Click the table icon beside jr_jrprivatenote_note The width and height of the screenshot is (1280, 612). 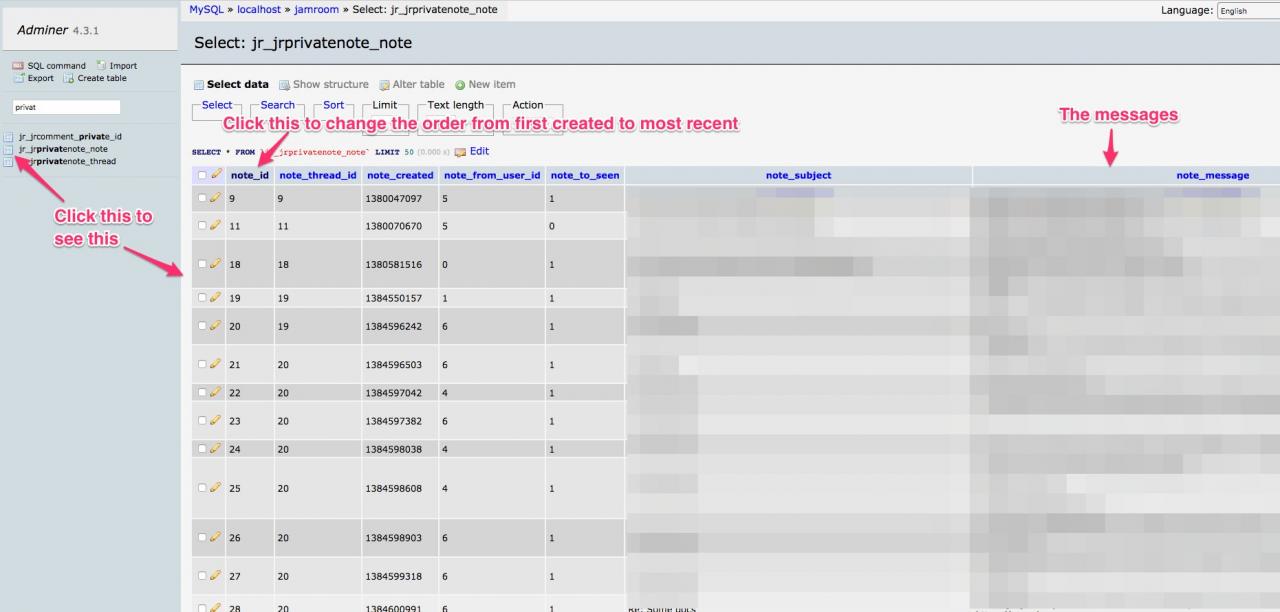8,149
